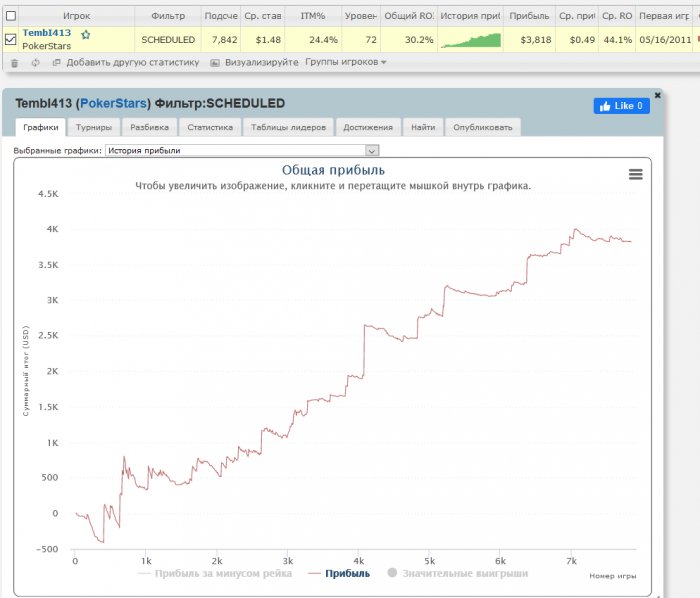
Task: Sort by the Первая игр column header
Action: pyautogui.click(x=664, y=16)
